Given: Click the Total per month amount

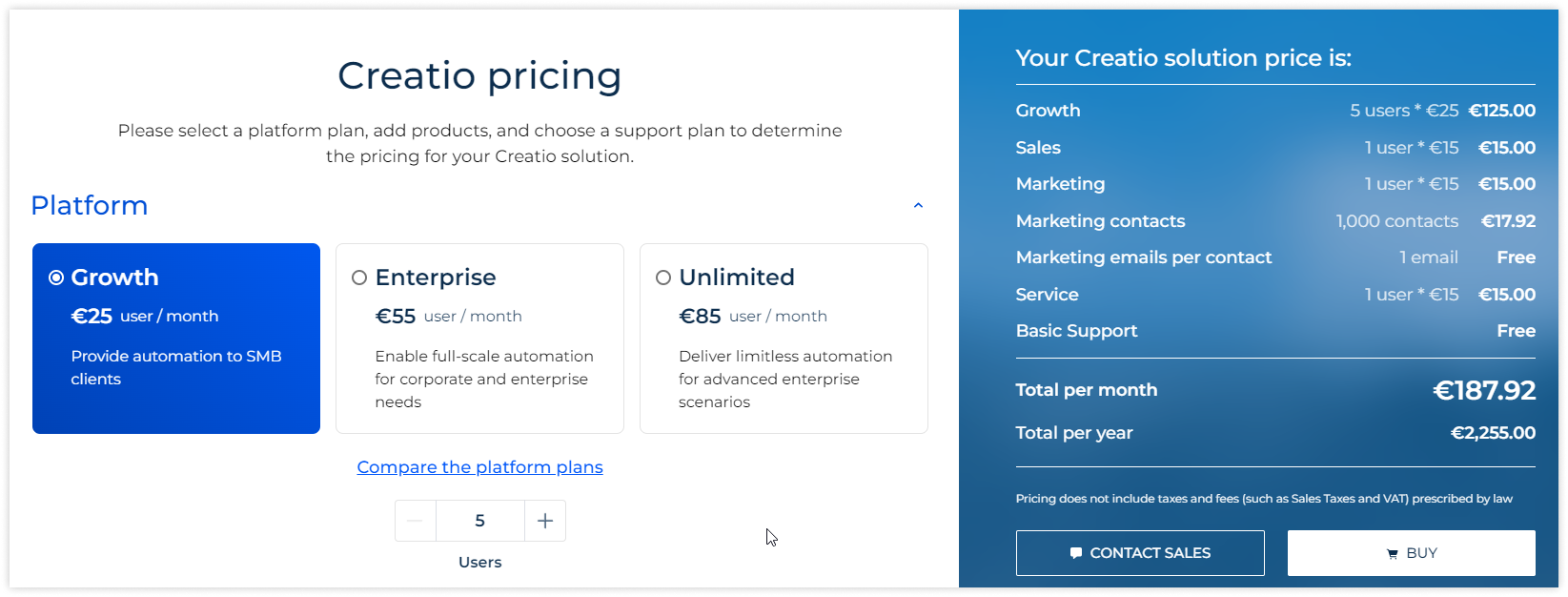Looking at the screenshot, I should (x=1484, y=390).
